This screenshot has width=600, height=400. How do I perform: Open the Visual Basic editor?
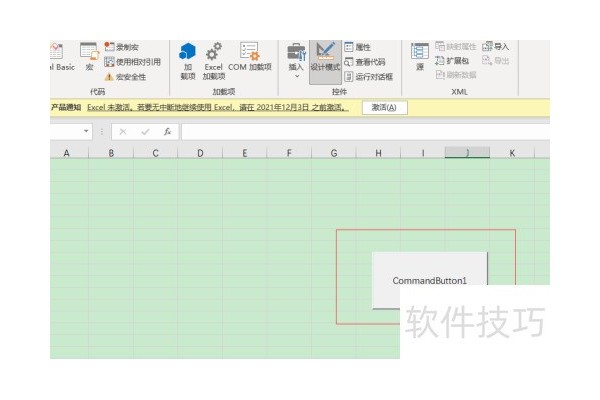point(61,57)
